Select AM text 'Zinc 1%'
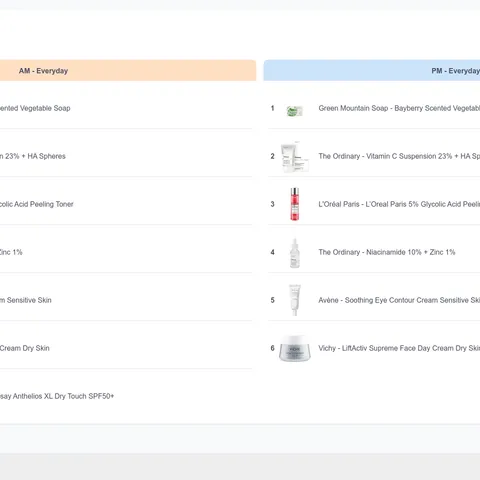The height and width of the screenshot is (480, 480). [11, 252]
